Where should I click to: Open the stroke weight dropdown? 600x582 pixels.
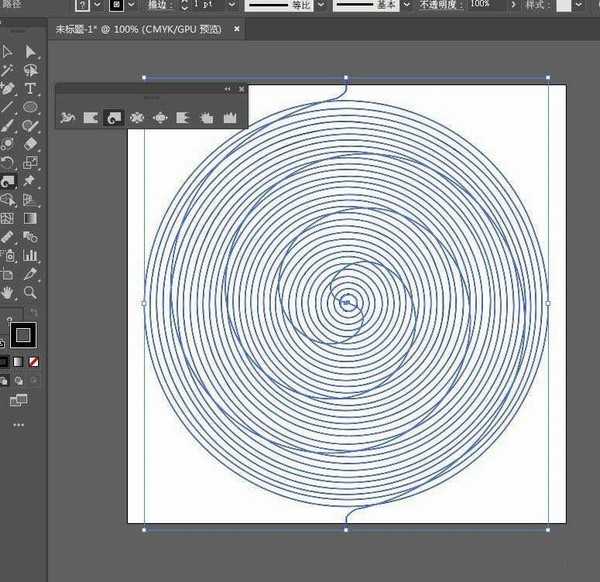point(231,6)
